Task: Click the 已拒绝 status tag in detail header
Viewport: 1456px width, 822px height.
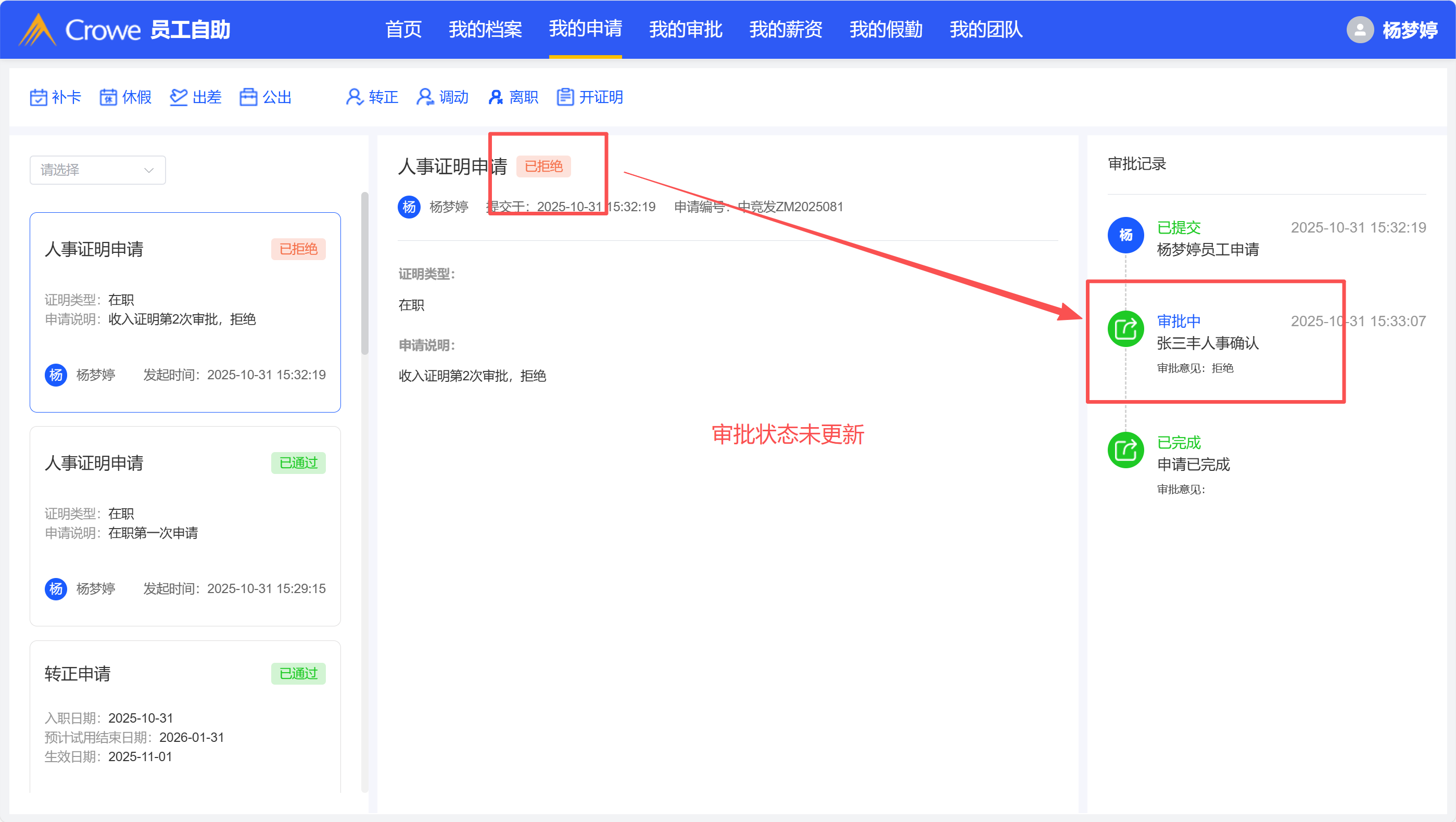Action: click(x=543, y=166)
